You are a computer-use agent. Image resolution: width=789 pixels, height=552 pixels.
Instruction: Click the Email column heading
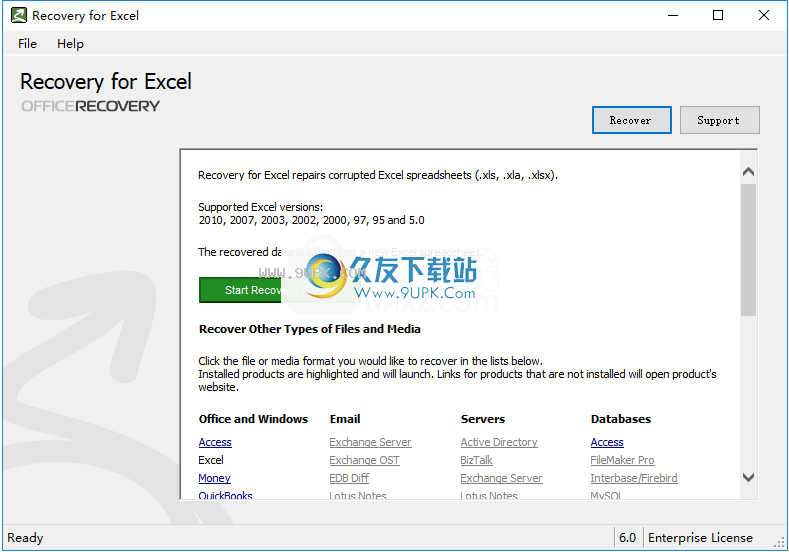(345, 419)
